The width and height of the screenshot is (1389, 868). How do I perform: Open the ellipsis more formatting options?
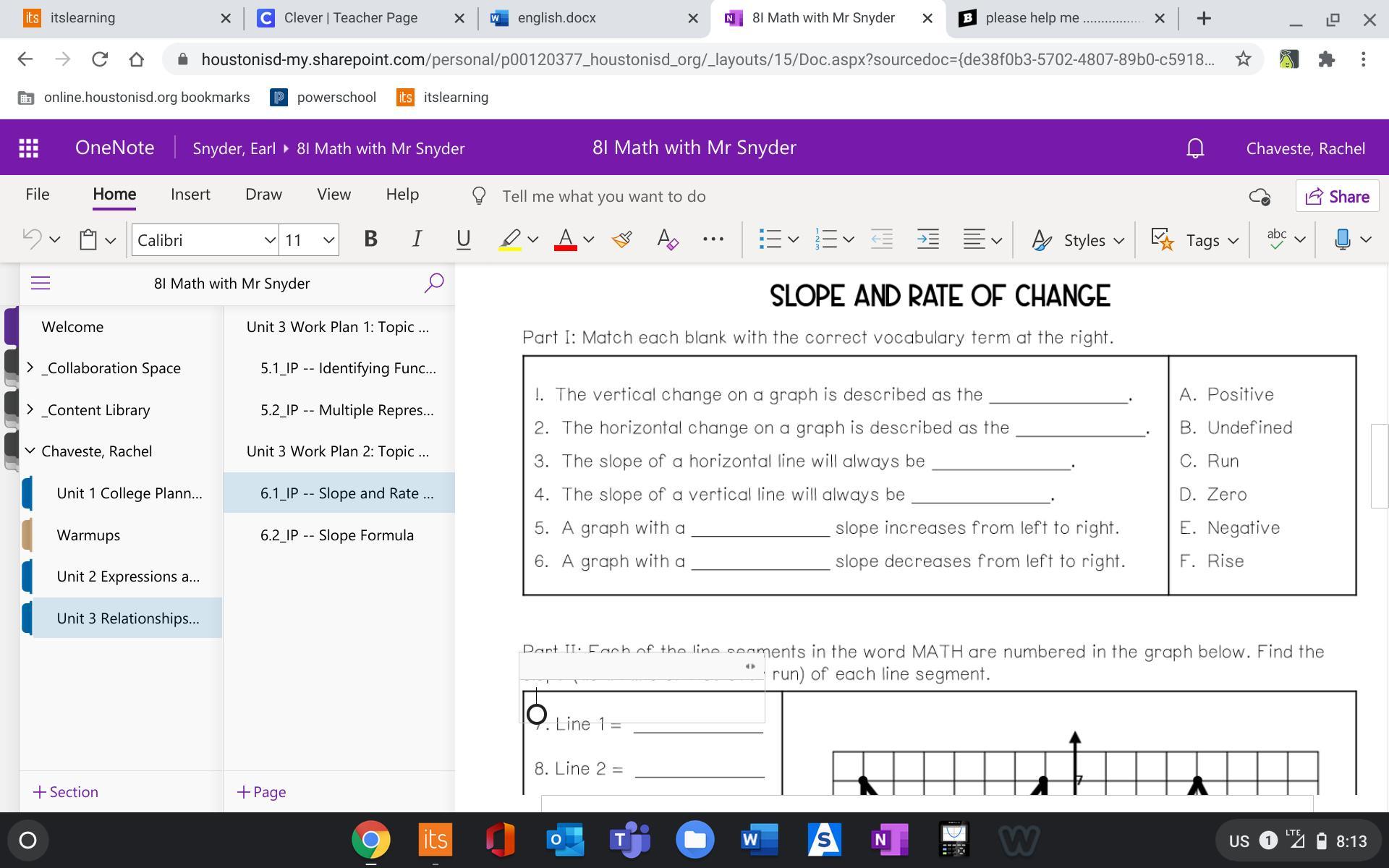pos(713,239)
